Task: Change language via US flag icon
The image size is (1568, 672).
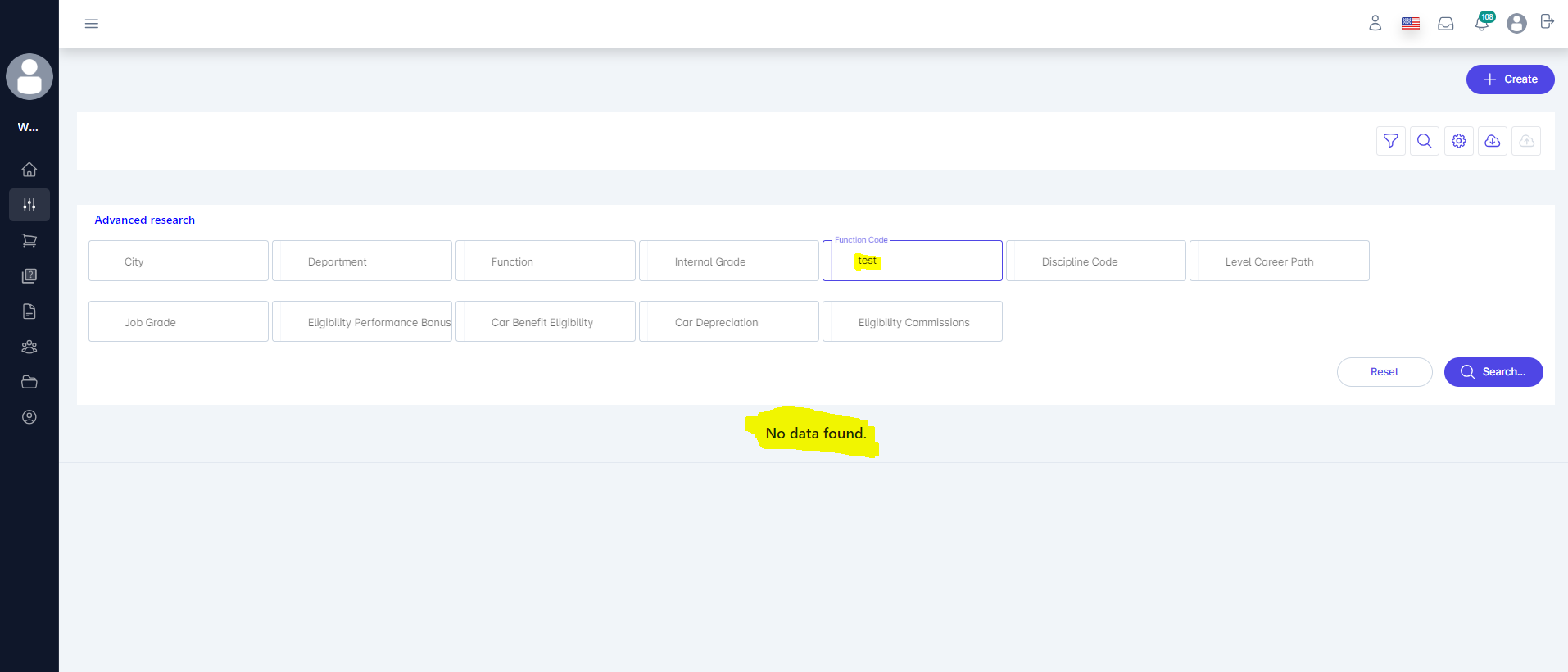Action: (1410, 24)
